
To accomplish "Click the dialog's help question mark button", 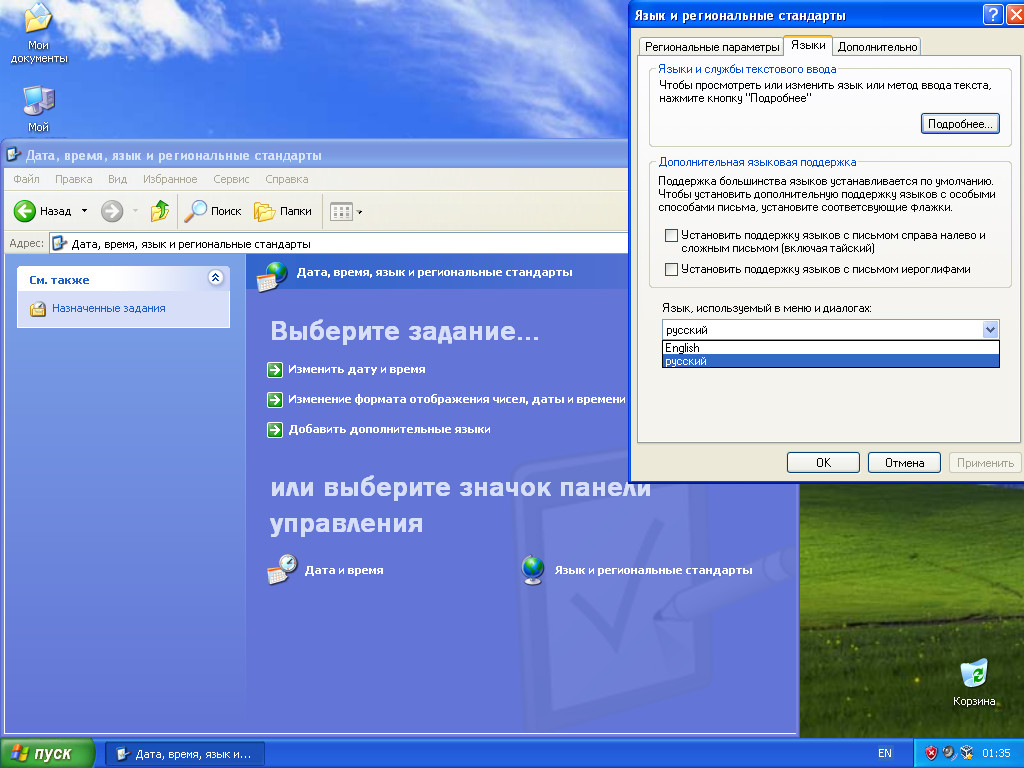I will (x=992, y=14).
